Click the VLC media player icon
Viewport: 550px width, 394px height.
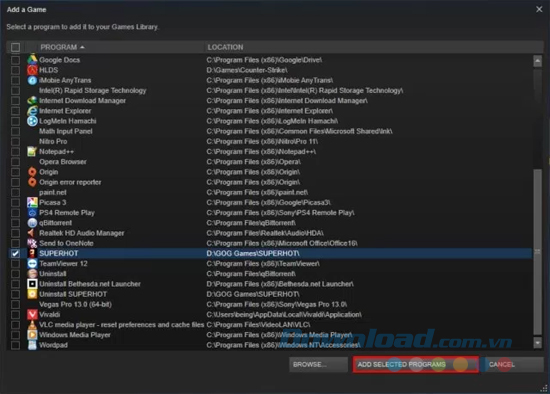[x=32, y=325]
